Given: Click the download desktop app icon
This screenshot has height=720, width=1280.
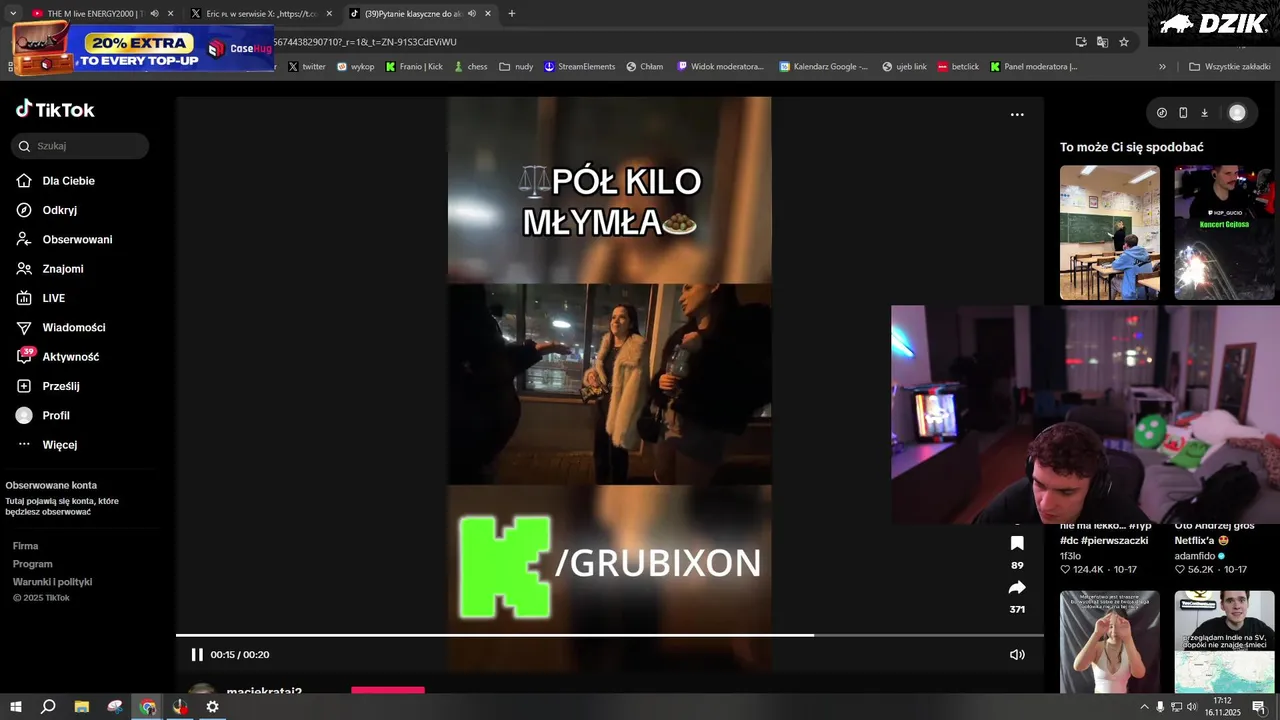Looking at the screenshot, I should 1204,113.
